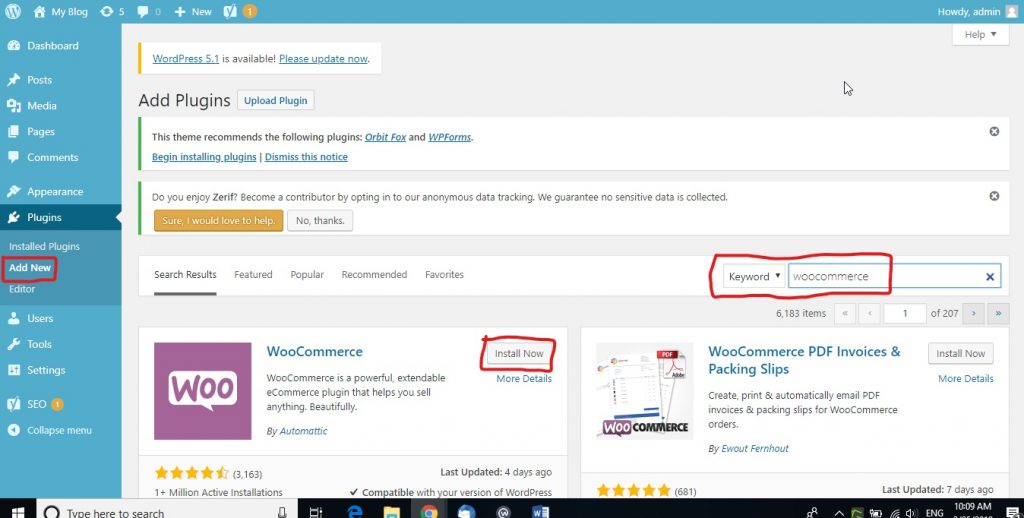Screen dimensions: 1024x518
Task: Switch to the Search Results tab
Action: 185,275
